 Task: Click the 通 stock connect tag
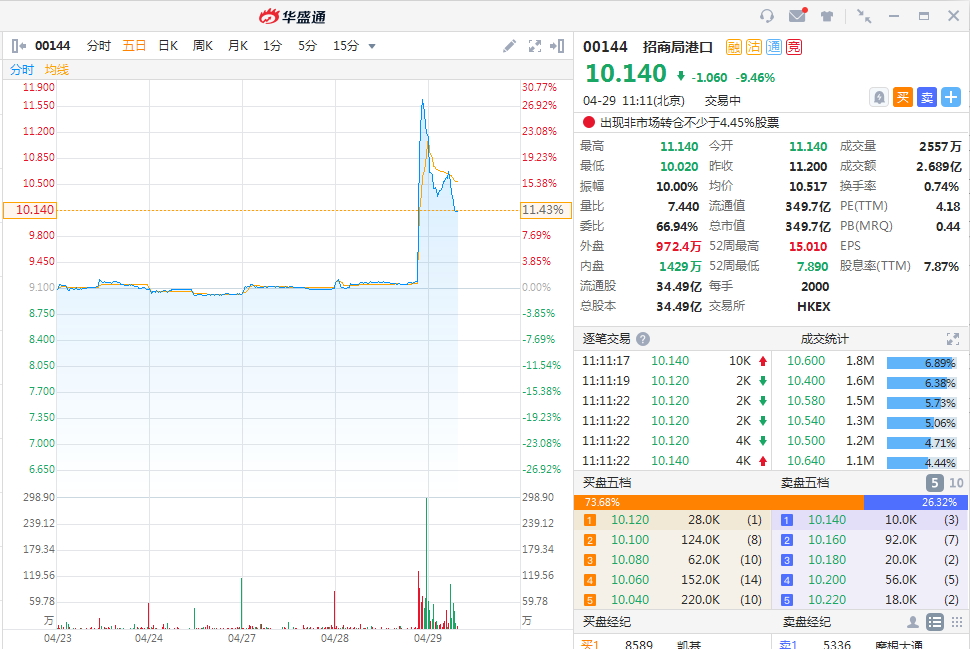[x=774, y=47]
